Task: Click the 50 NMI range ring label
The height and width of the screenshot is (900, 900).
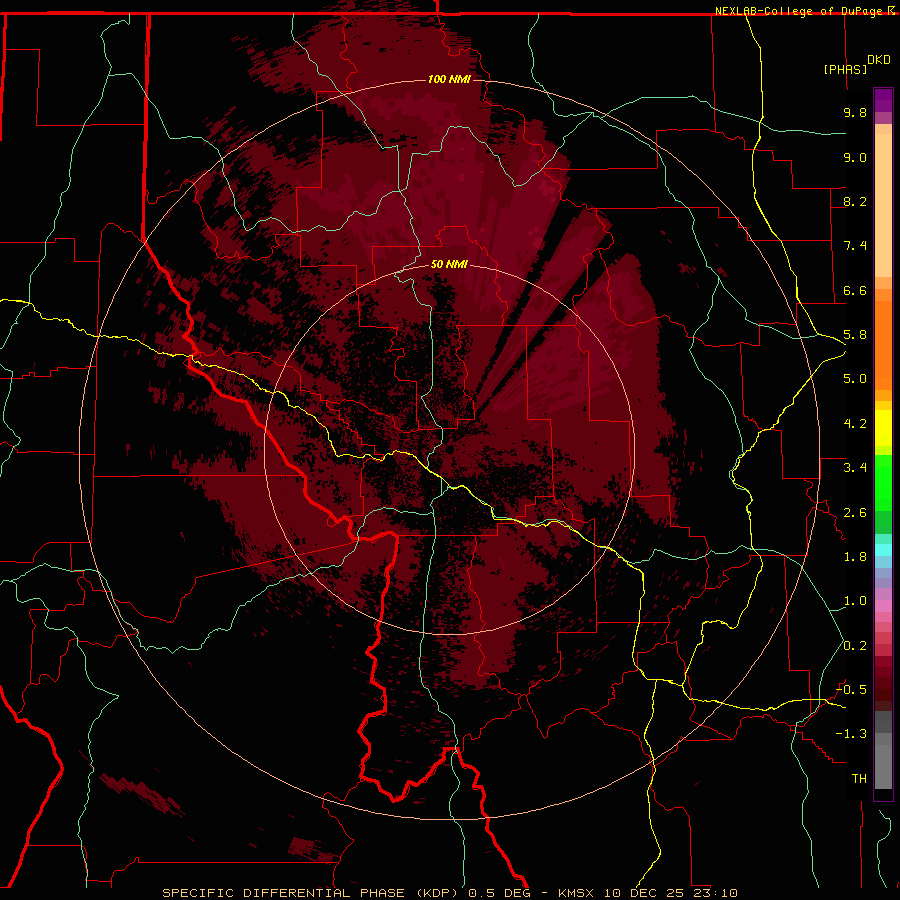Action: pos(449,264)
